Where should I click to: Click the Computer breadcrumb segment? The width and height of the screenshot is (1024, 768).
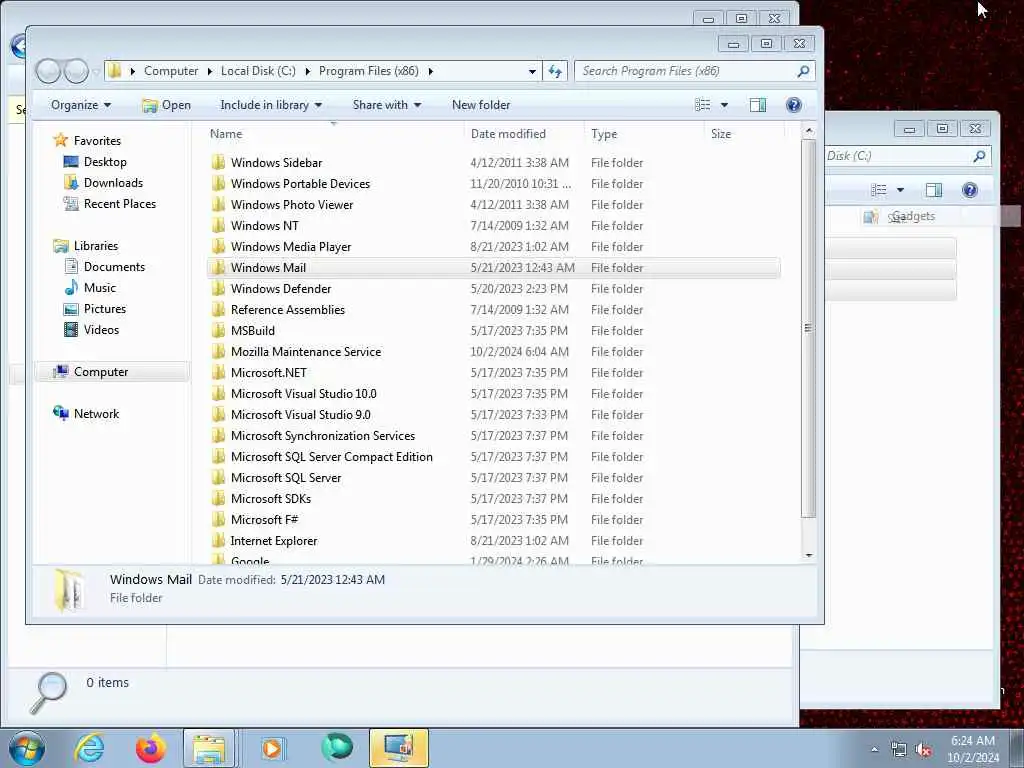(x=170, y=71)
